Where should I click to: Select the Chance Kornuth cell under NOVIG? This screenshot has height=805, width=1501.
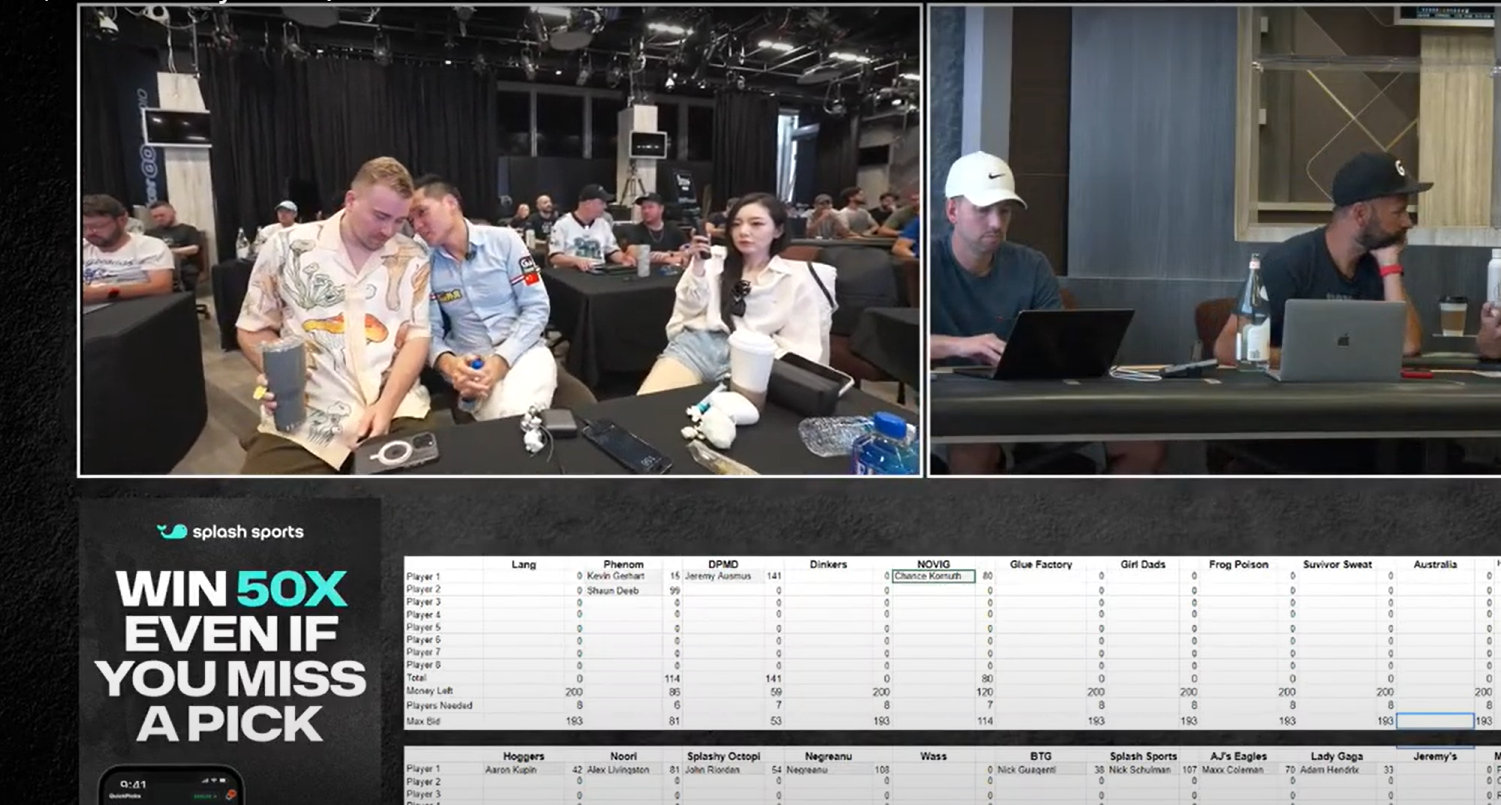coord(932,577)
